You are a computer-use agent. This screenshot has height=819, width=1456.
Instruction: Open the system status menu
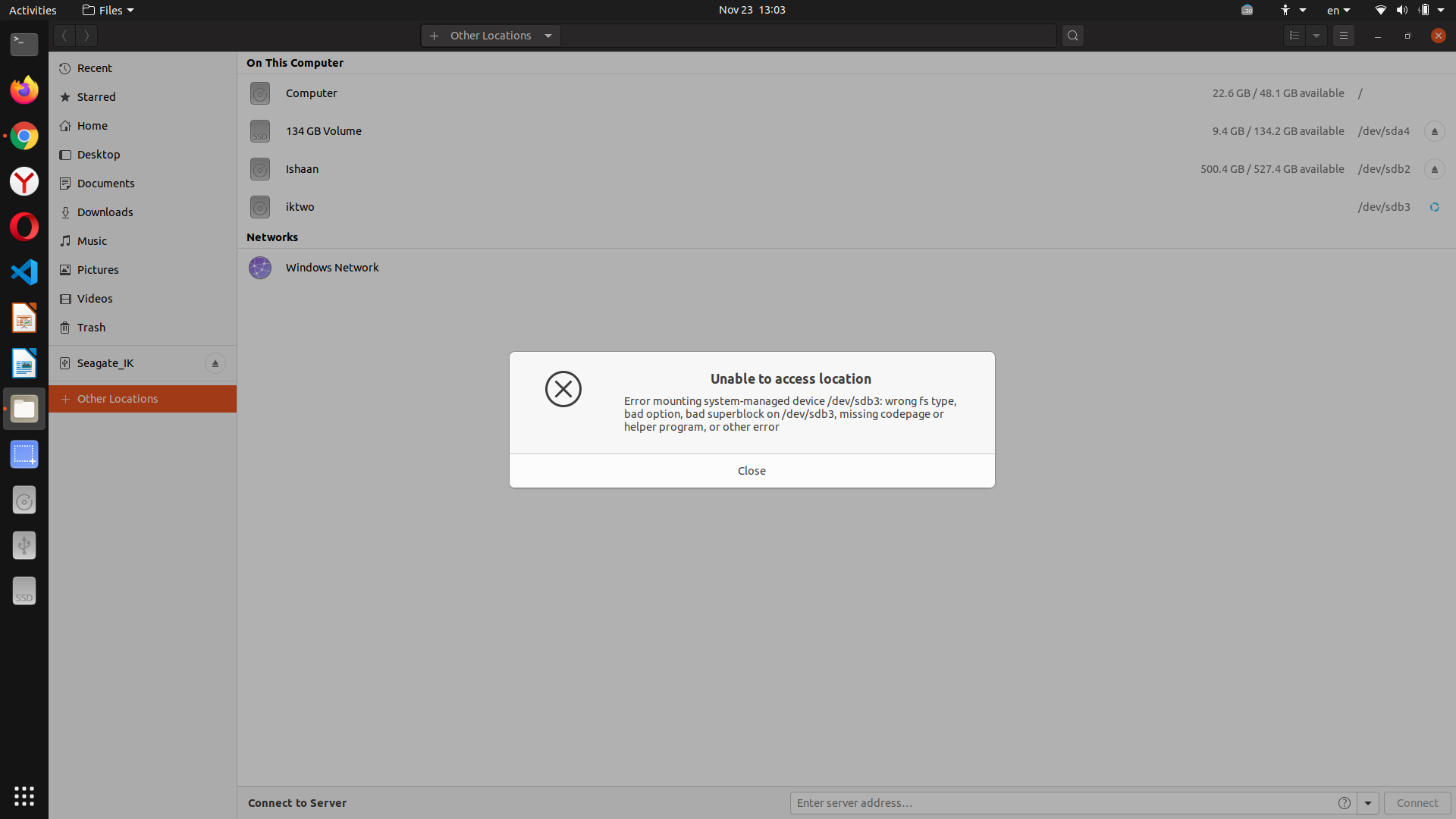tap(1410, 10)
